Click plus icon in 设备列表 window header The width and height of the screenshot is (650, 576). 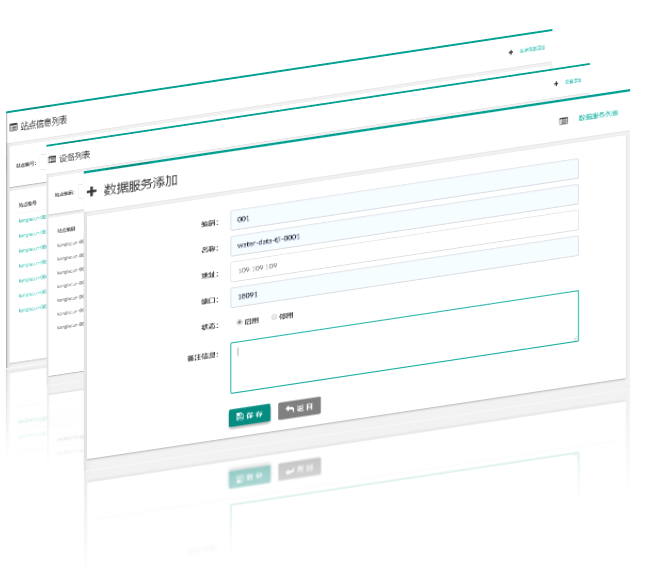pyautogui.click(x=556, y=84)
